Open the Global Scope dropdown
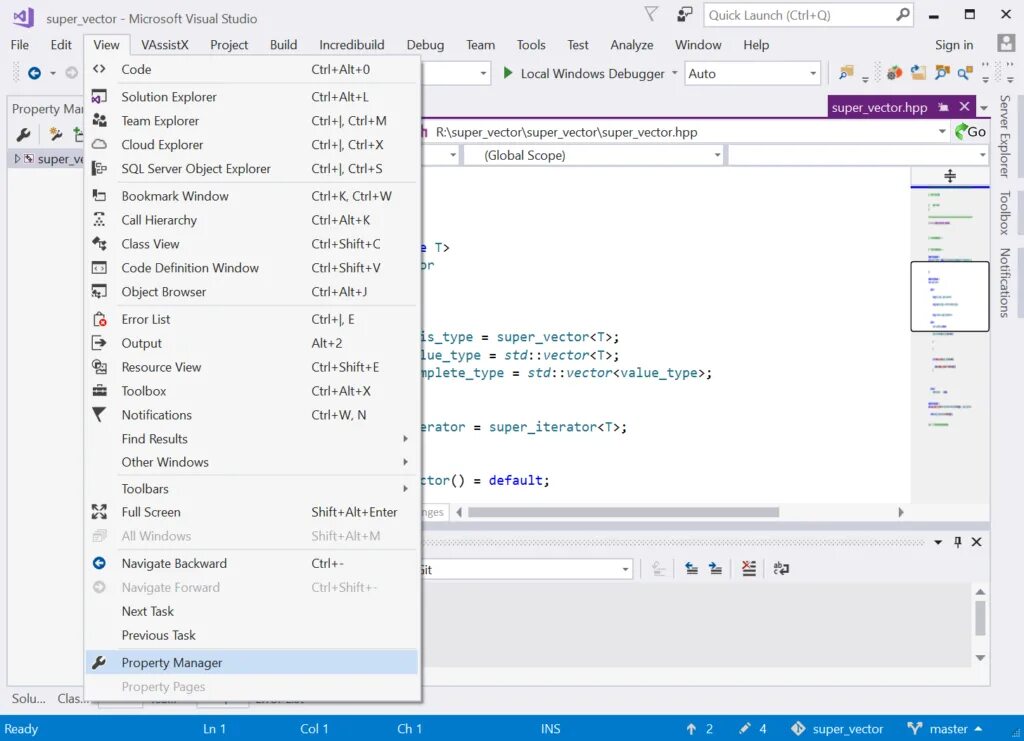The width and height of the screenshot is (1024, 741). [x=593, y=155]
